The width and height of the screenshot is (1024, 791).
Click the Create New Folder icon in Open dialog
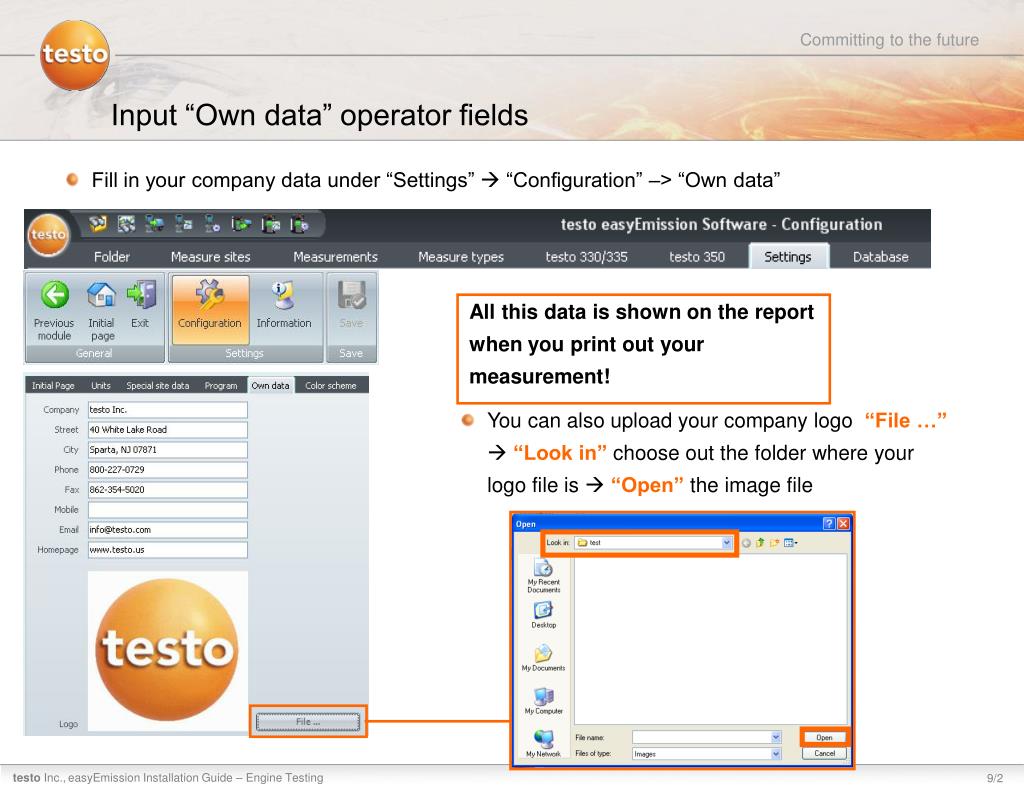pyautogui.click(x=775, y=543)
